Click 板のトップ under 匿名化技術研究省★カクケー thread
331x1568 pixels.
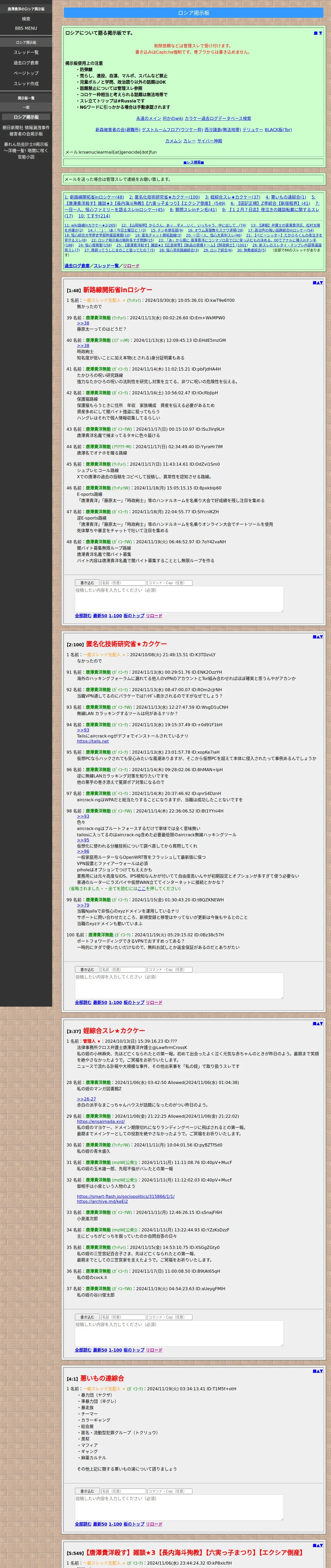pos(134,1002)
